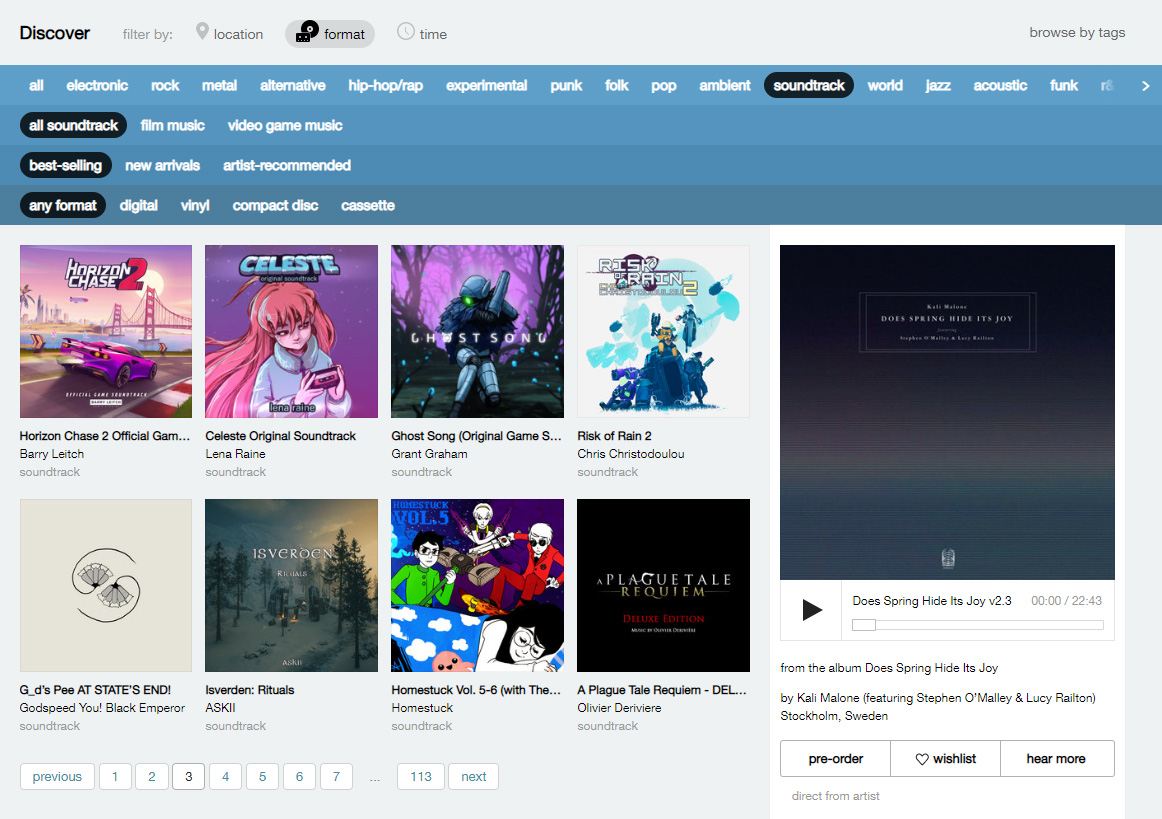1162x819 pixels.
Task: Go to page 7
Action: click(336, 777)
